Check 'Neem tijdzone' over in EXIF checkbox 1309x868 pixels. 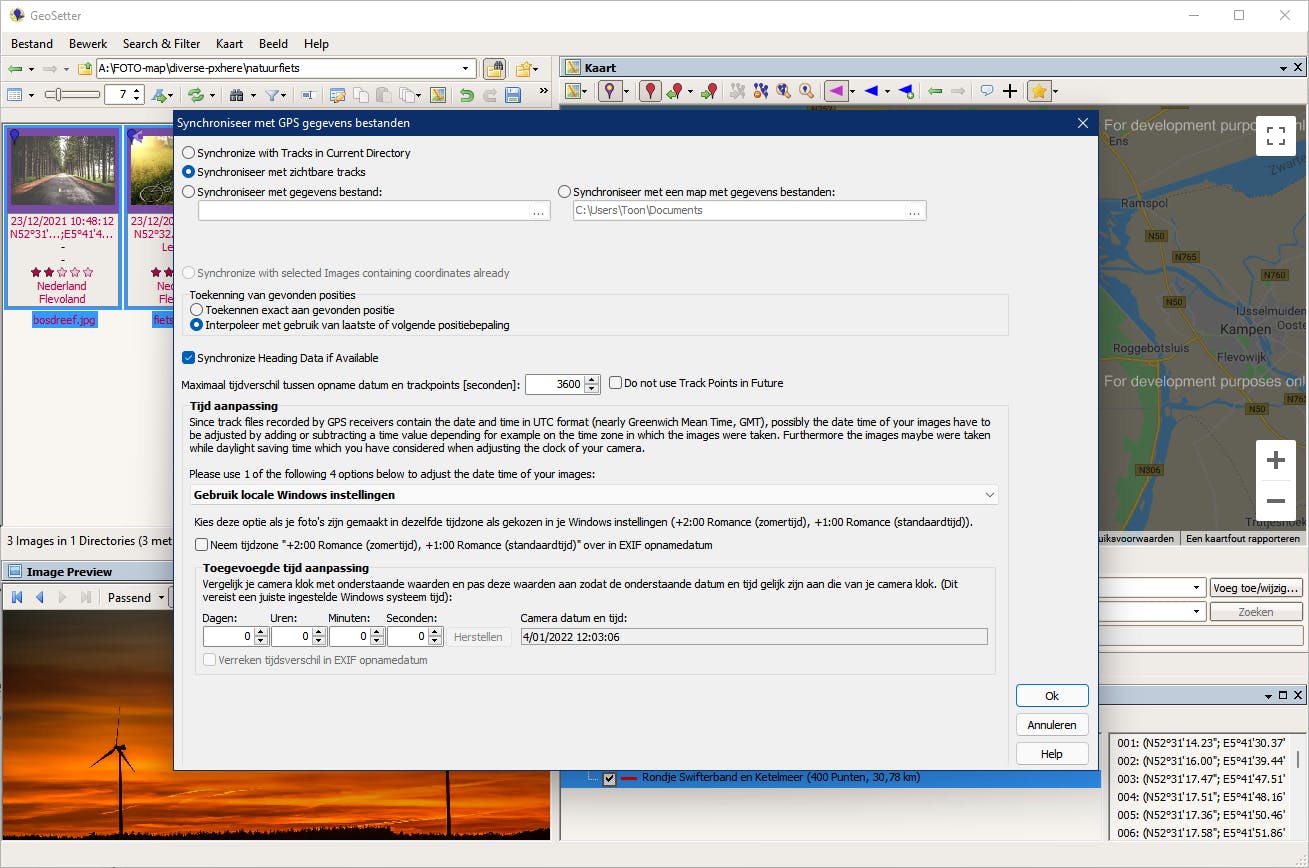[202, 545]
